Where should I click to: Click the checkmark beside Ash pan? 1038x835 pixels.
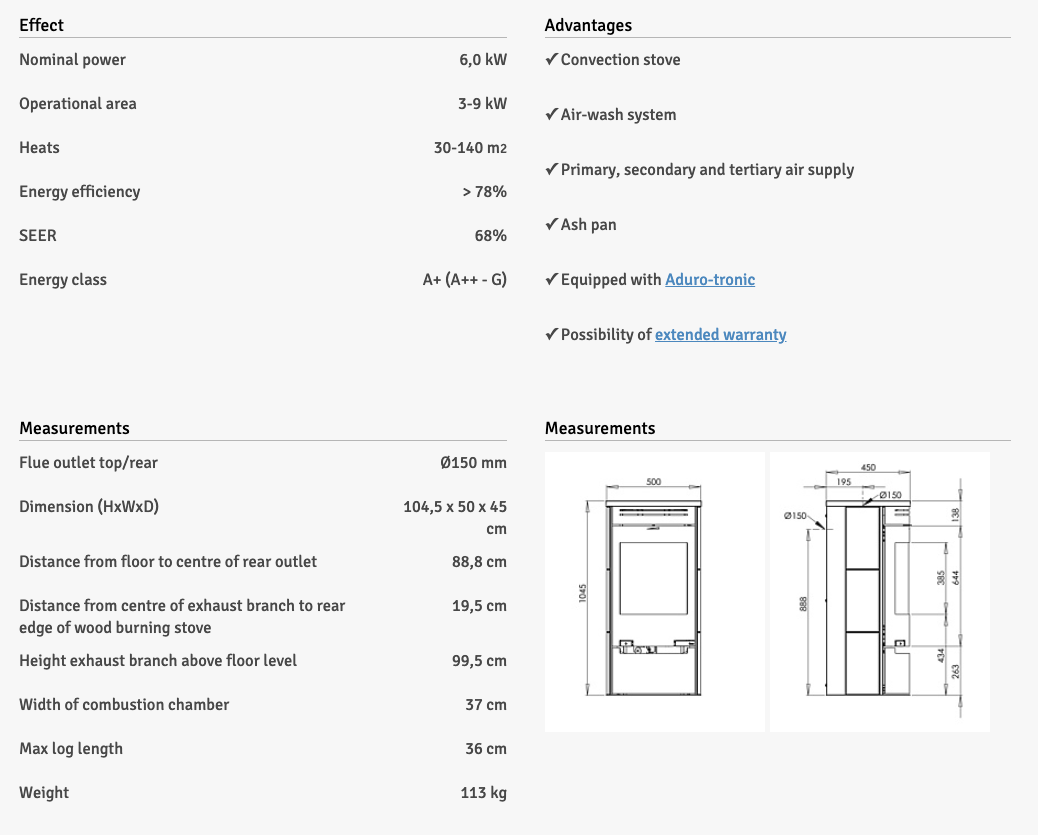coord(551,225)
